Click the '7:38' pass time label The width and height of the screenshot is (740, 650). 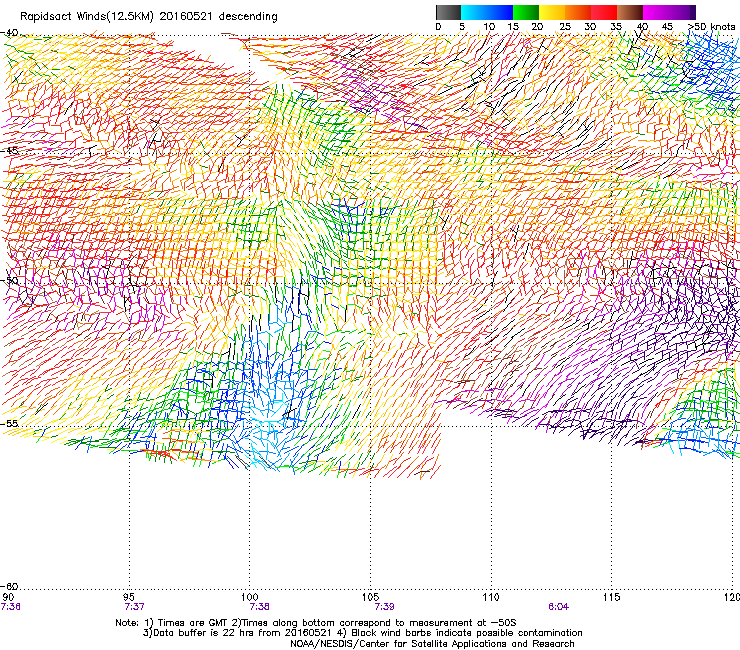(x=260, y=607)
